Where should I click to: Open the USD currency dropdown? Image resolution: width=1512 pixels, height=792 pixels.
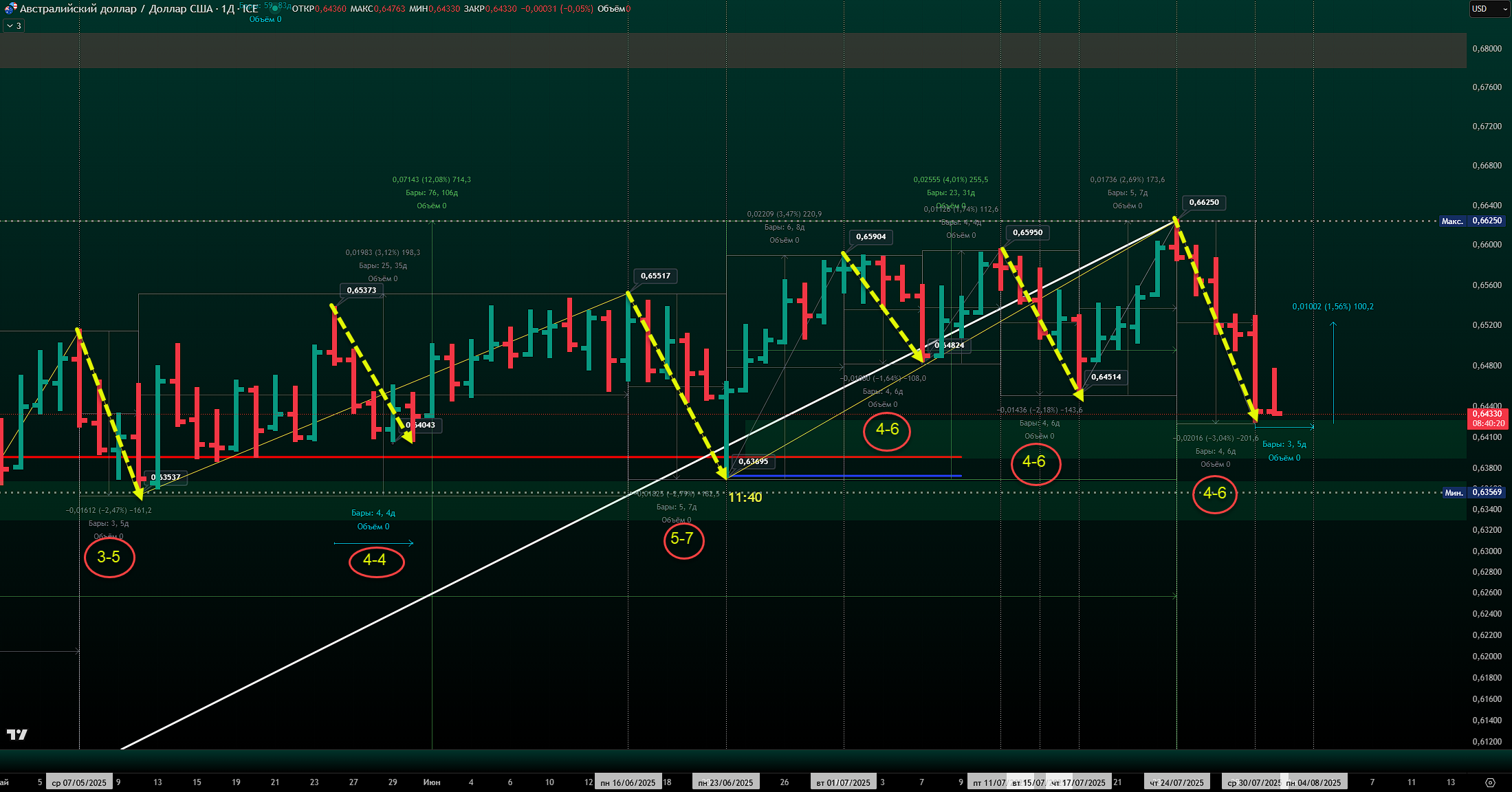coord(1489,9)
